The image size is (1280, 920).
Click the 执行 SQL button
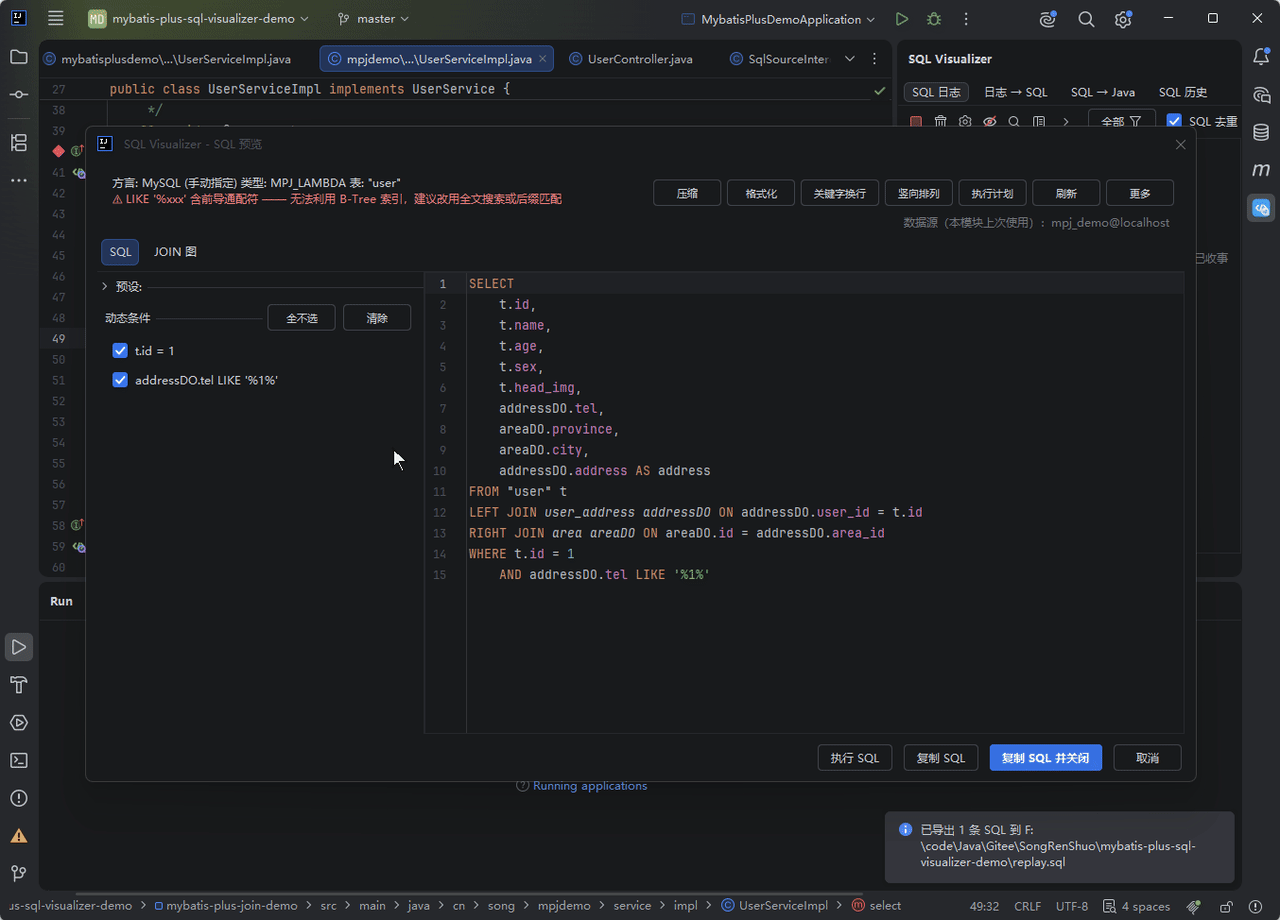(855, 758)
